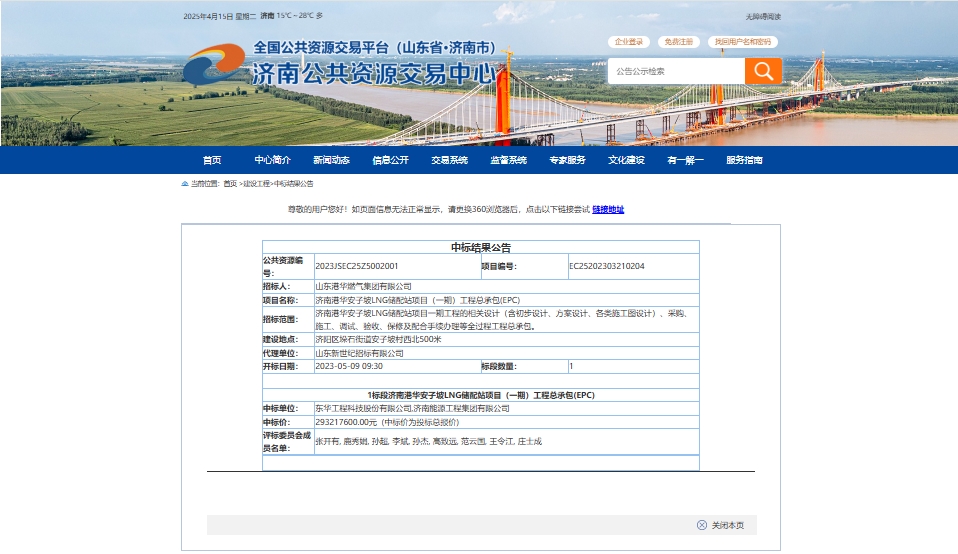Open the 无障碍阅读 accessibility link

click(x=763, y=16)
